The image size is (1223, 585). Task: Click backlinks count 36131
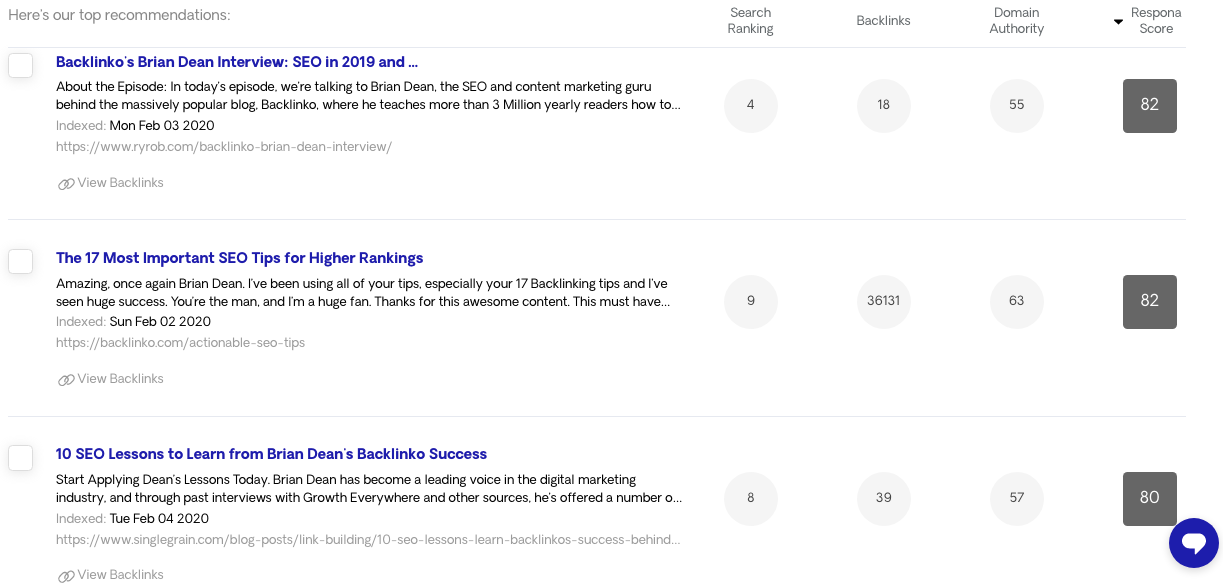click(x=884, y=301)
